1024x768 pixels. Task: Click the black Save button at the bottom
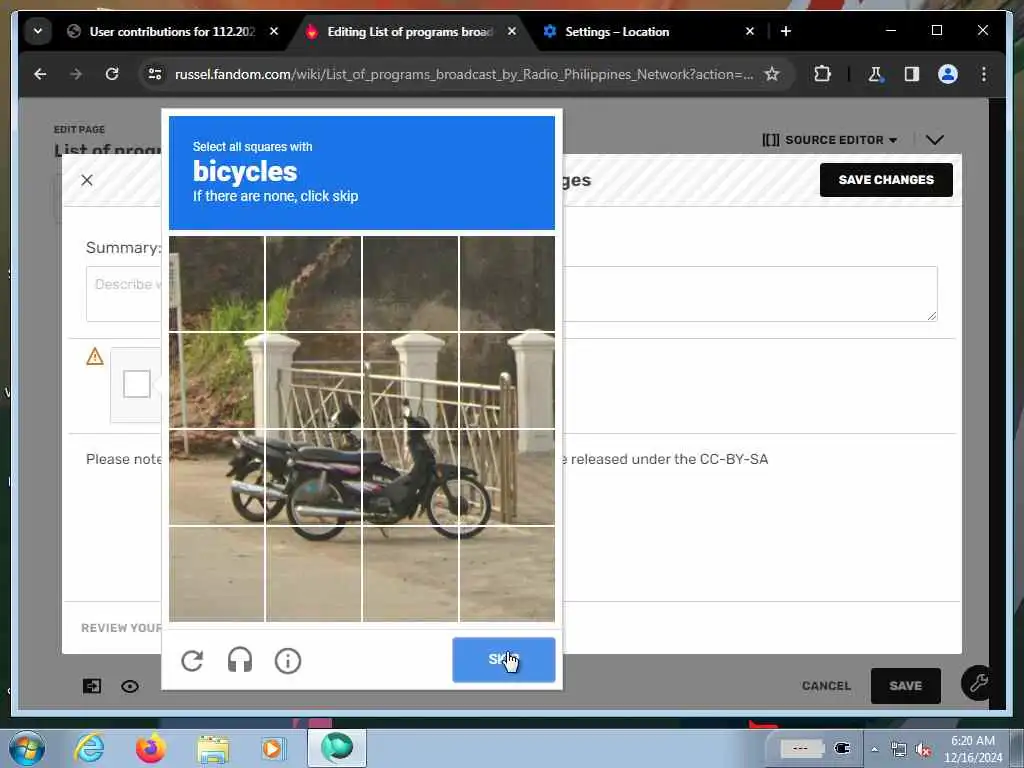point(905,686)
